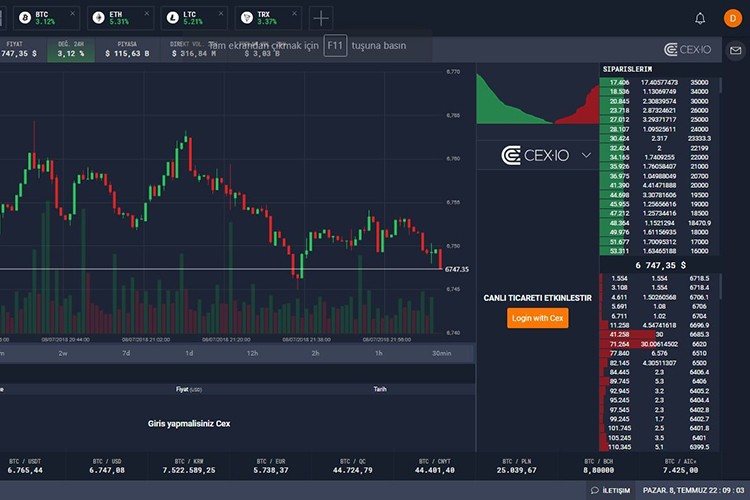750x500 pixels.
Task: Click the CEX.IO logo in header
Action: click(x=686, y=49)
